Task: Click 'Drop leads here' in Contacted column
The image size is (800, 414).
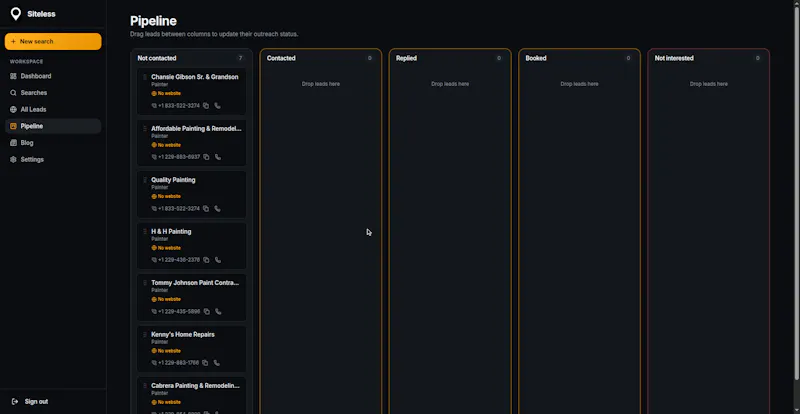Action: click(x=320, y=84)
